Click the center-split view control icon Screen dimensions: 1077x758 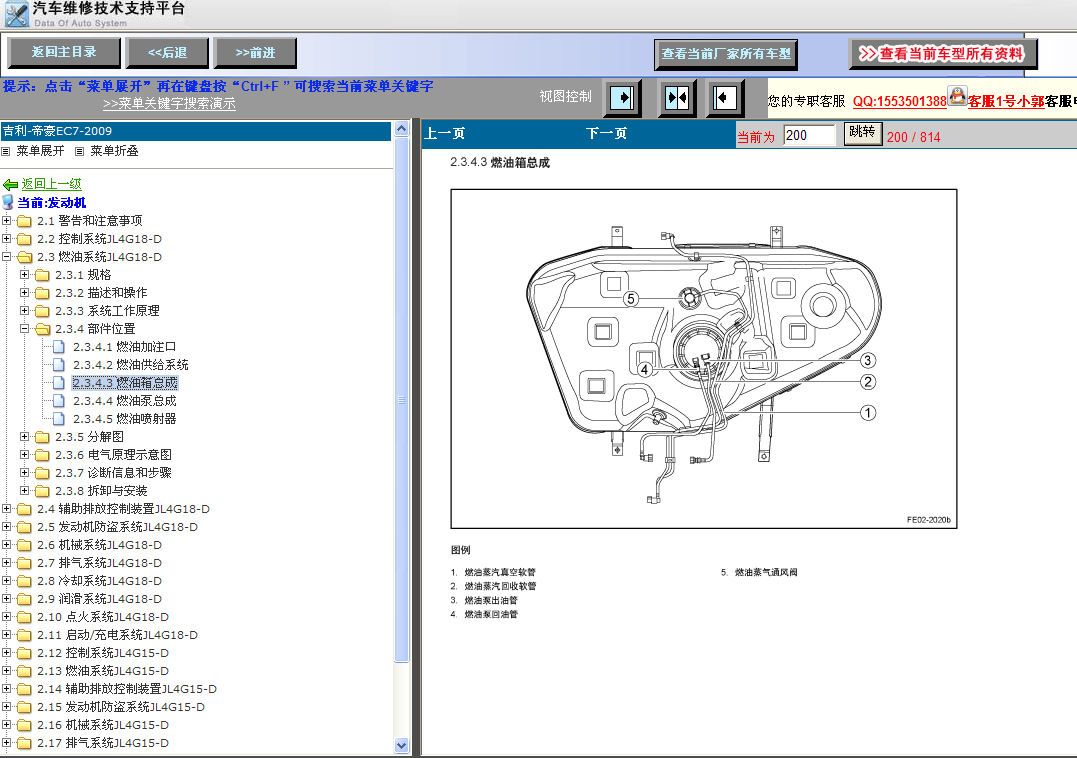(x=677, y=98)
